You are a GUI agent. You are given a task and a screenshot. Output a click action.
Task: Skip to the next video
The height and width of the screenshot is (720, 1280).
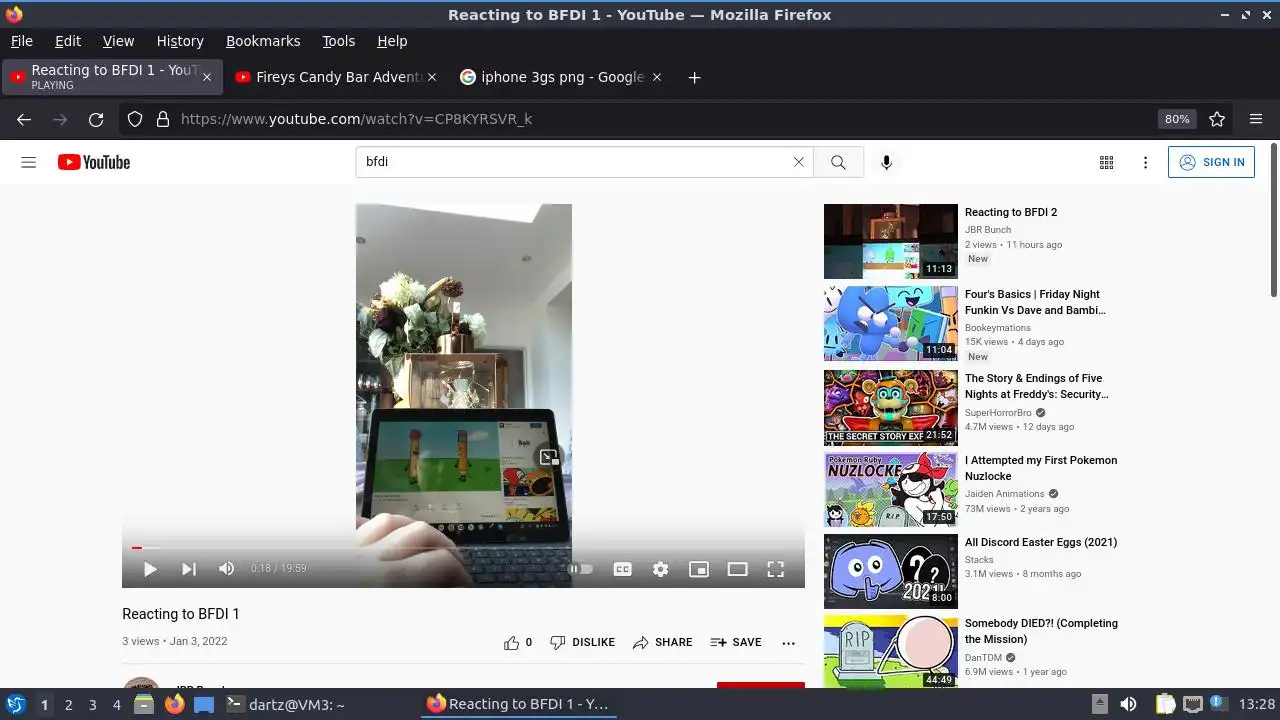pyautogui.click(x=188, y=569)
